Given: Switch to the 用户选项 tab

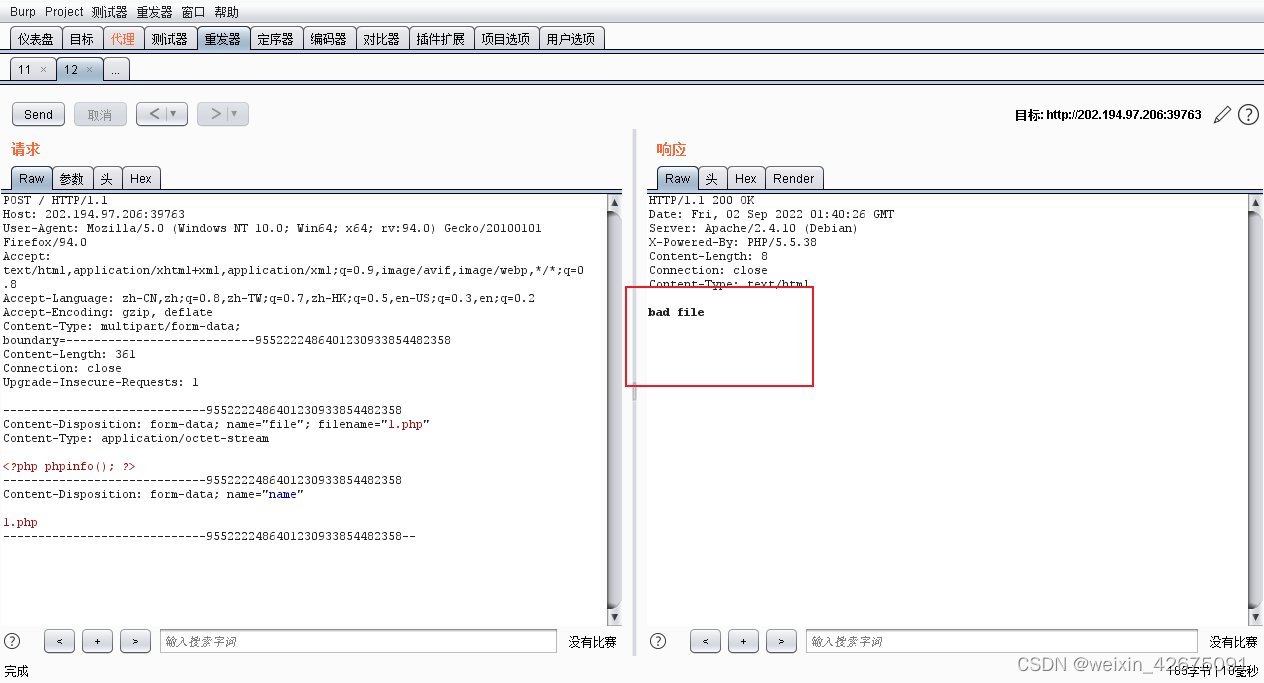Looking at the screenshot, I should coord(571,39).
